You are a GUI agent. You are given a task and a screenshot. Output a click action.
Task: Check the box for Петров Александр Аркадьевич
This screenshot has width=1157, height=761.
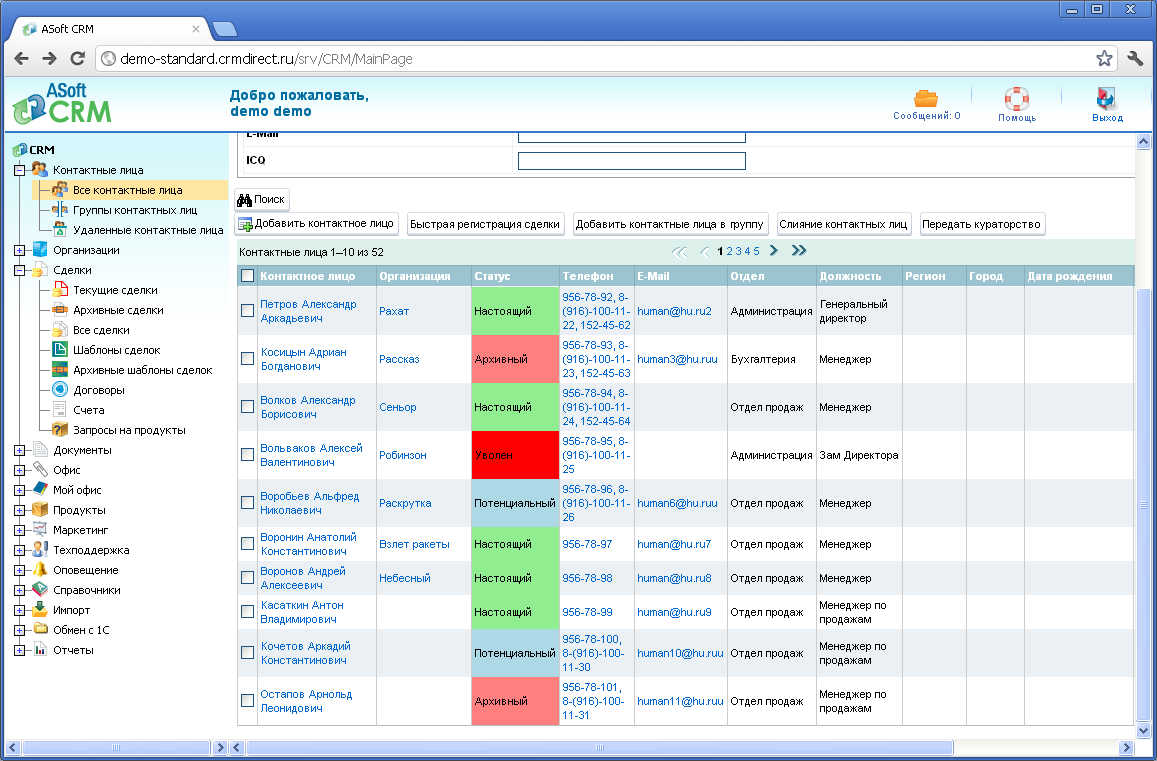(x=247, y=311)
